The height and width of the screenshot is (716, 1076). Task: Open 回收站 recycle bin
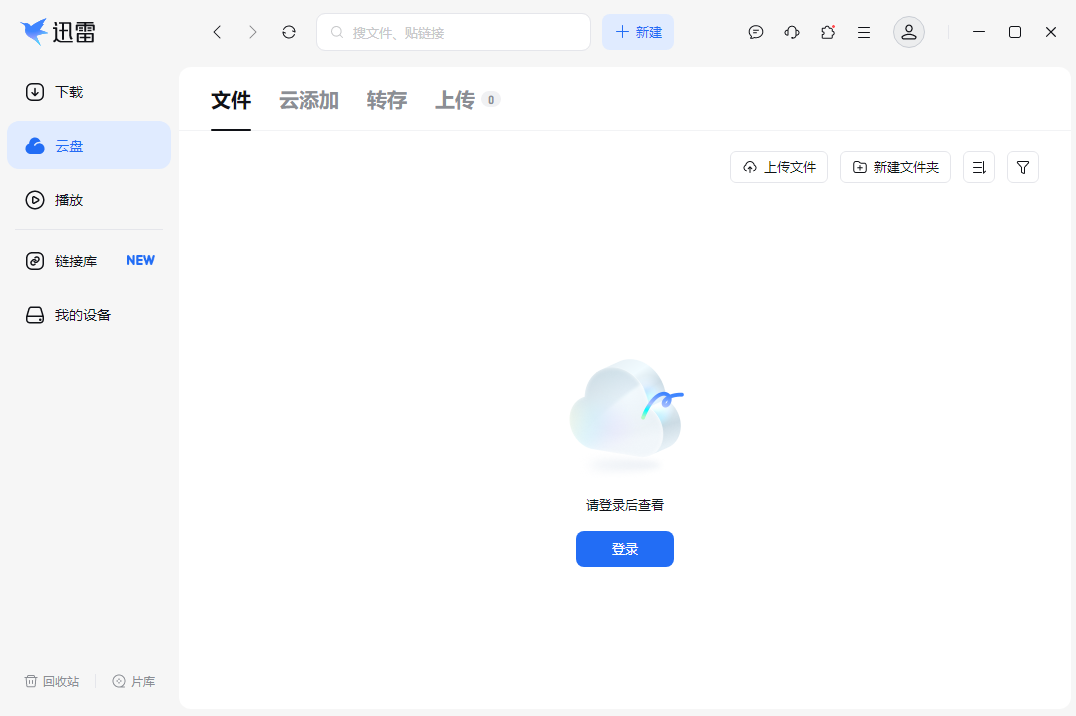coord(52,681)
